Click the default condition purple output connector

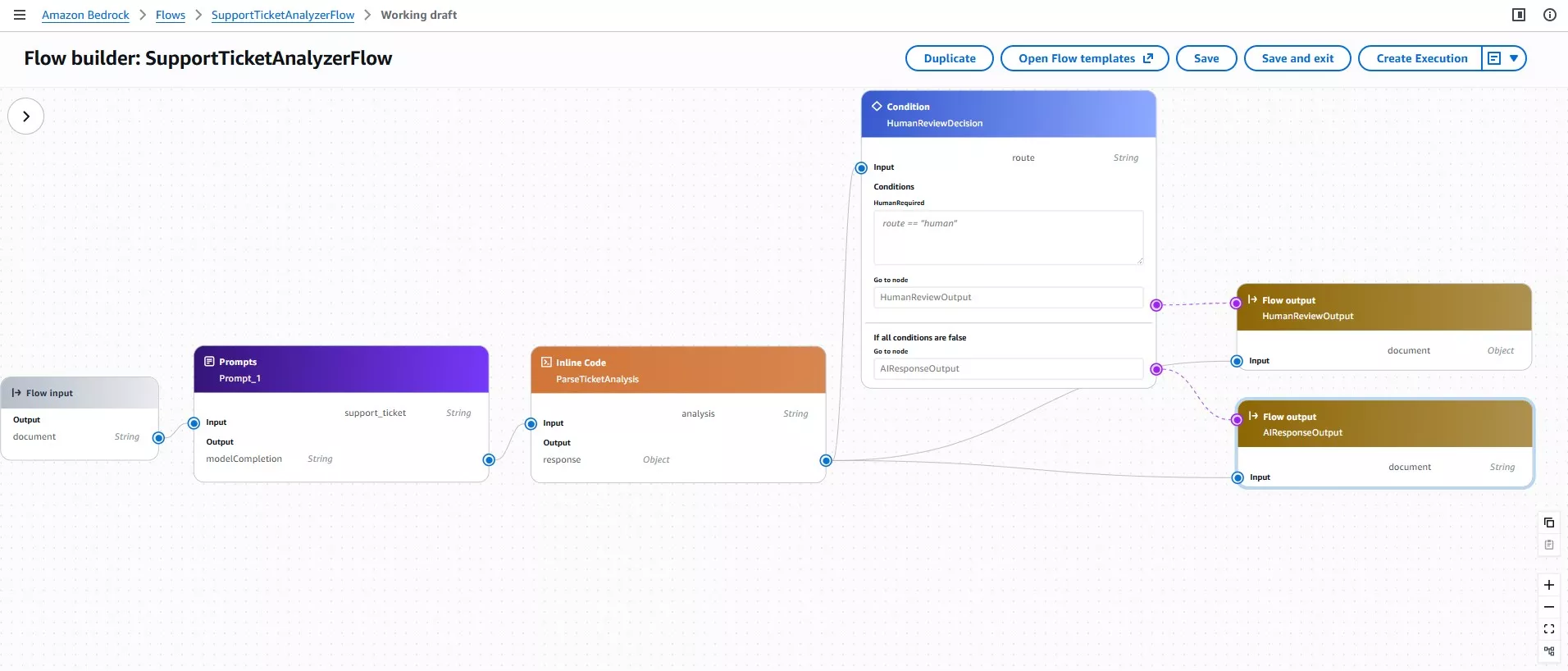[x=1156, y=369]
